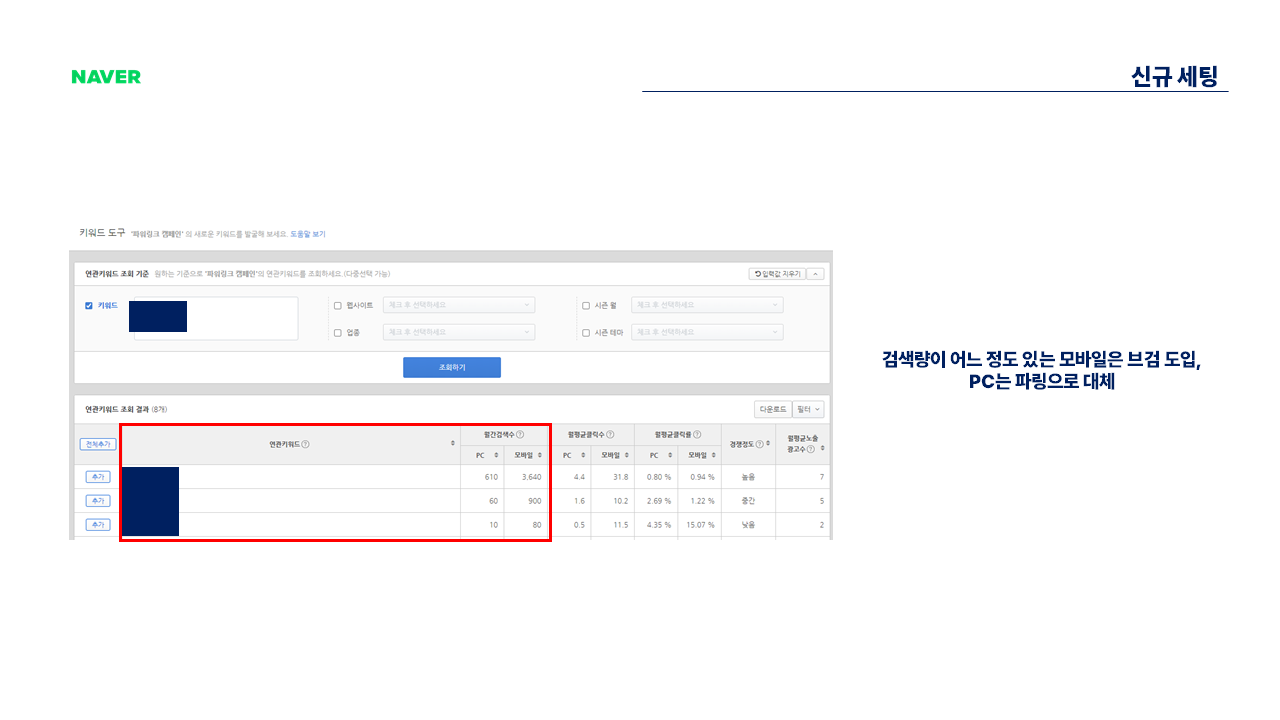The width and height of the screenshot is (1280, 720).
Task: Click the 다운로드 button
Action: pyautogui.click(x=772, y=409)
